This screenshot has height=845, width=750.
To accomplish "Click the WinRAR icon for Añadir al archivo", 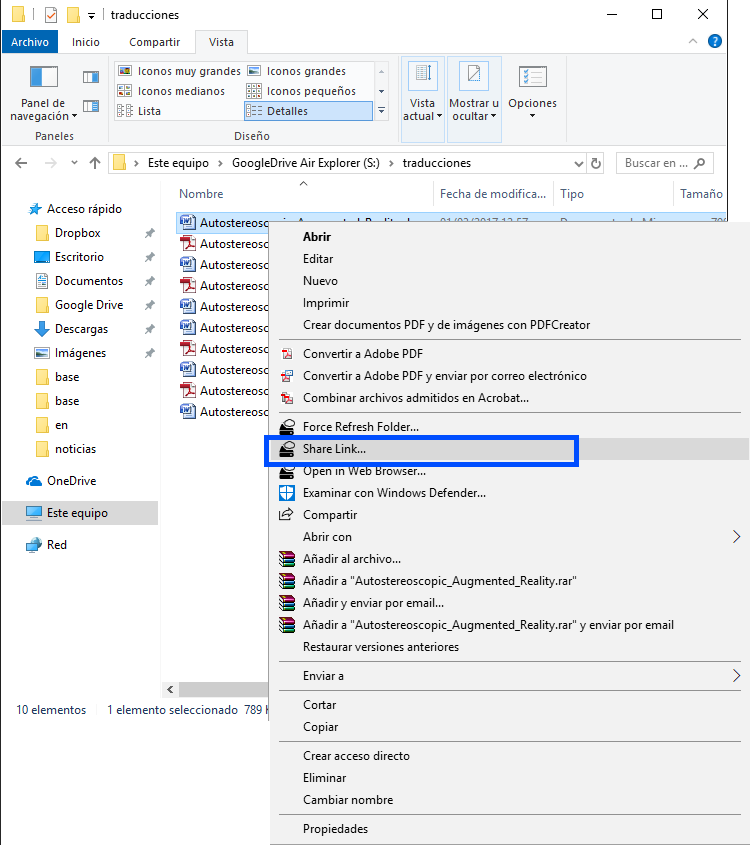I will pyautogui.click(x=288, y=559).
